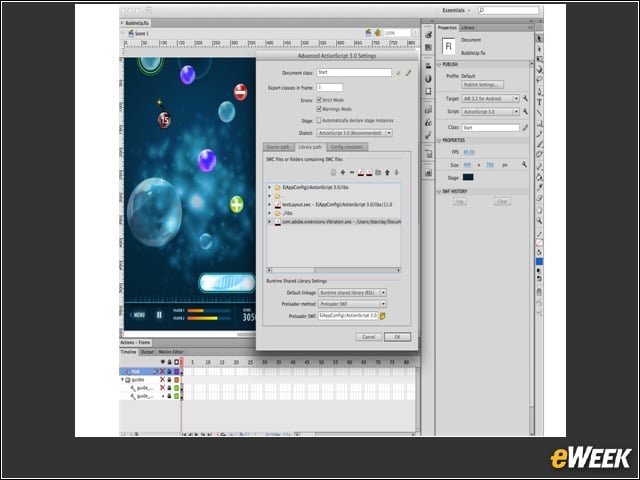Select the Line tool
This screenshot has width=640, height=480.
tap(539, 113)
